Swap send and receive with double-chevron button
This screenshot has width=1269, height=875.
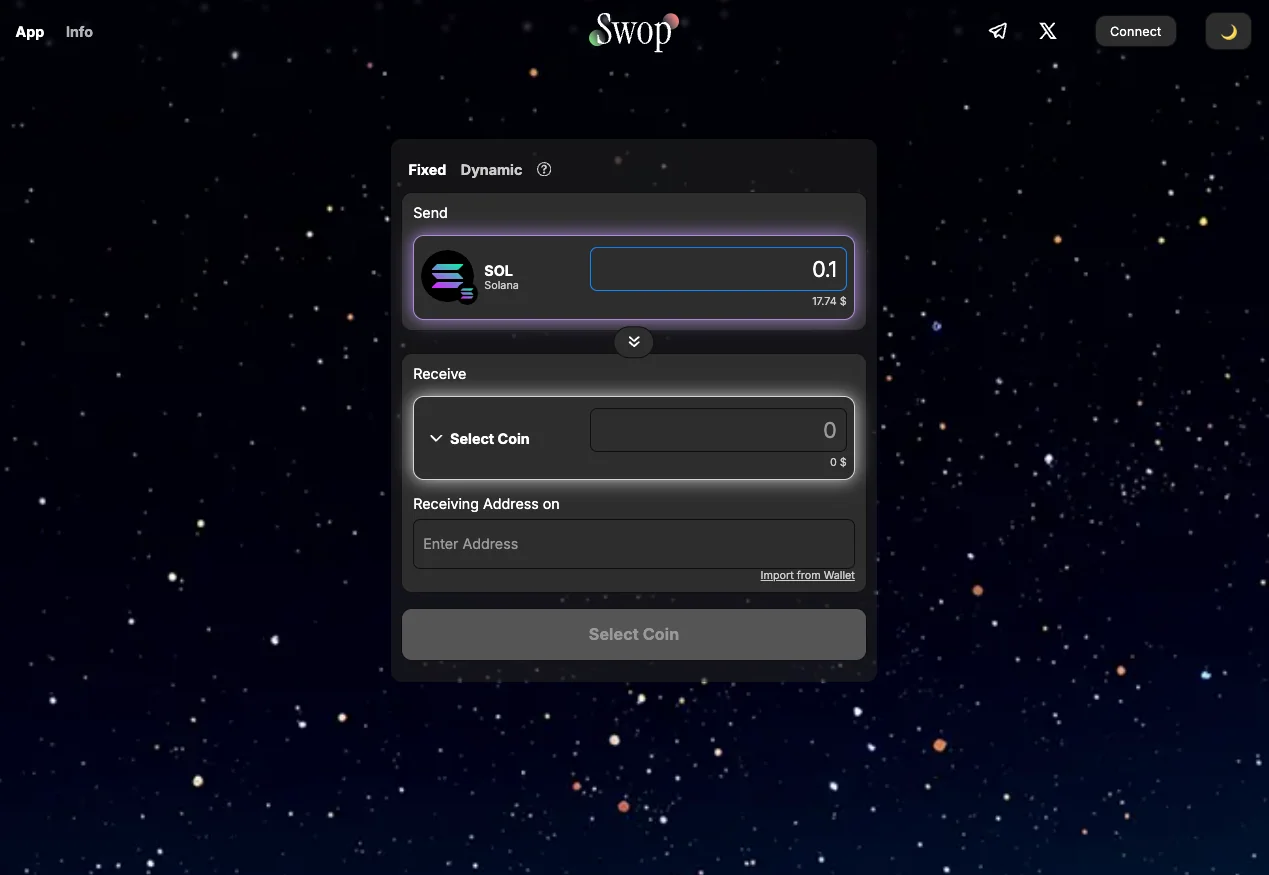point(634,342)
